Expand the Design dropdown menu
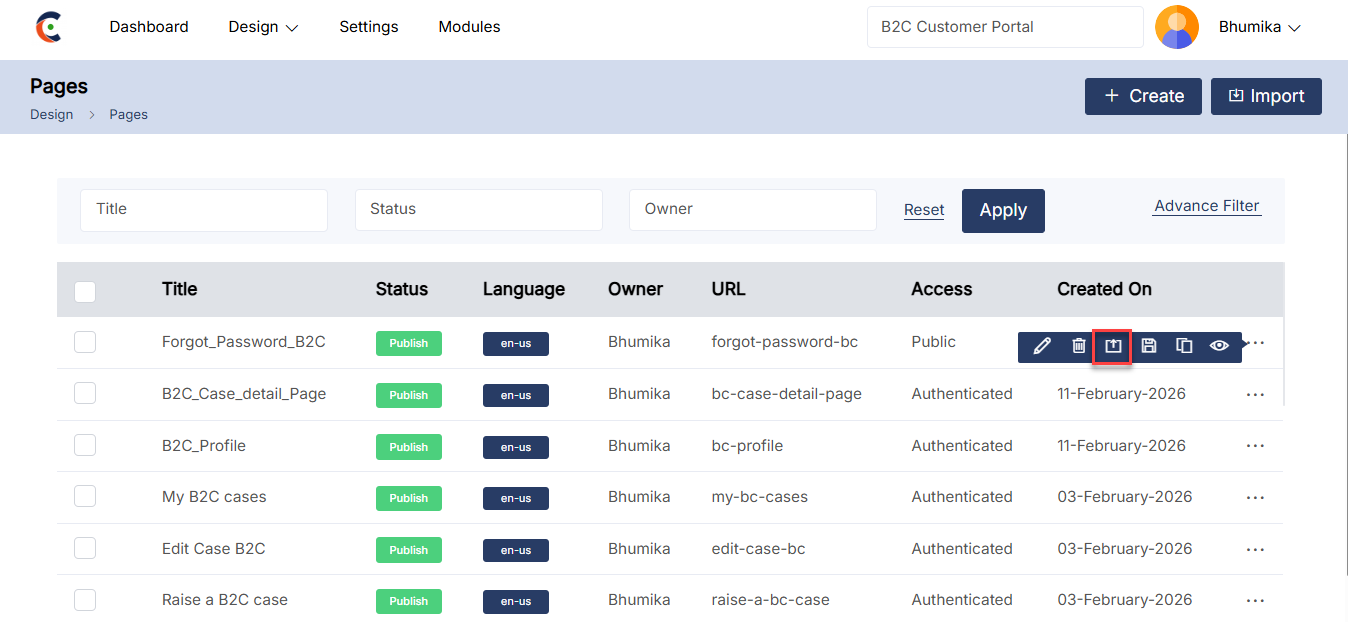1348x622 pixels. 263,27
